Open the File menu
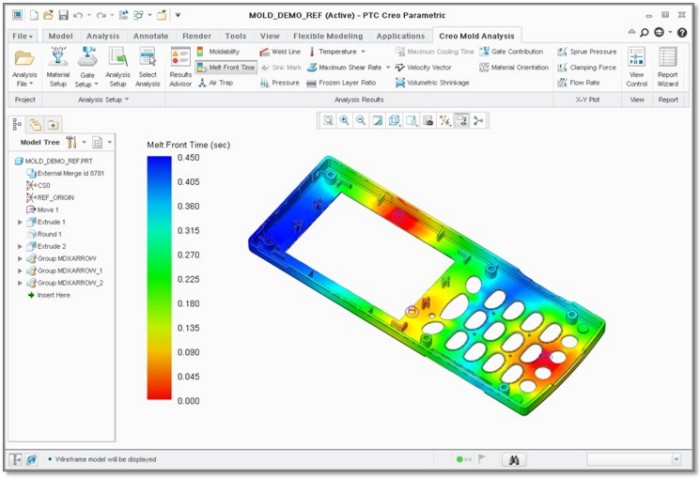Image resolution: width=700 pixels, height=479 pixels. coord(23,36)
